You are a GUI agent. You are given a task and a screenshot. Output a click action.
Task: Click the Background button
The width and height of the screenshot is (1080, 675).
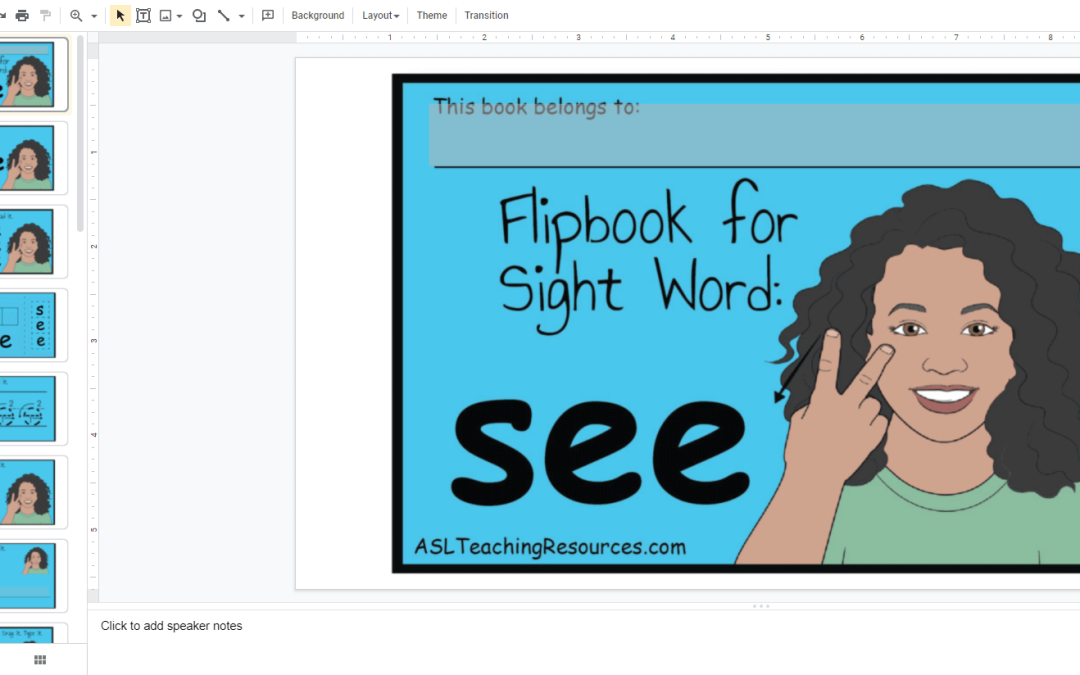318,15
